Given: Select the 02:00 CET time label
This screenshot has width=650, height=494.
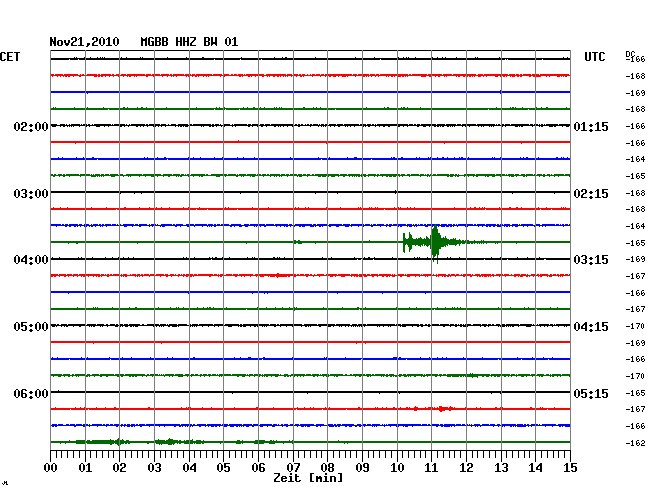Looking at the screenshot, I should pos(31,126).
